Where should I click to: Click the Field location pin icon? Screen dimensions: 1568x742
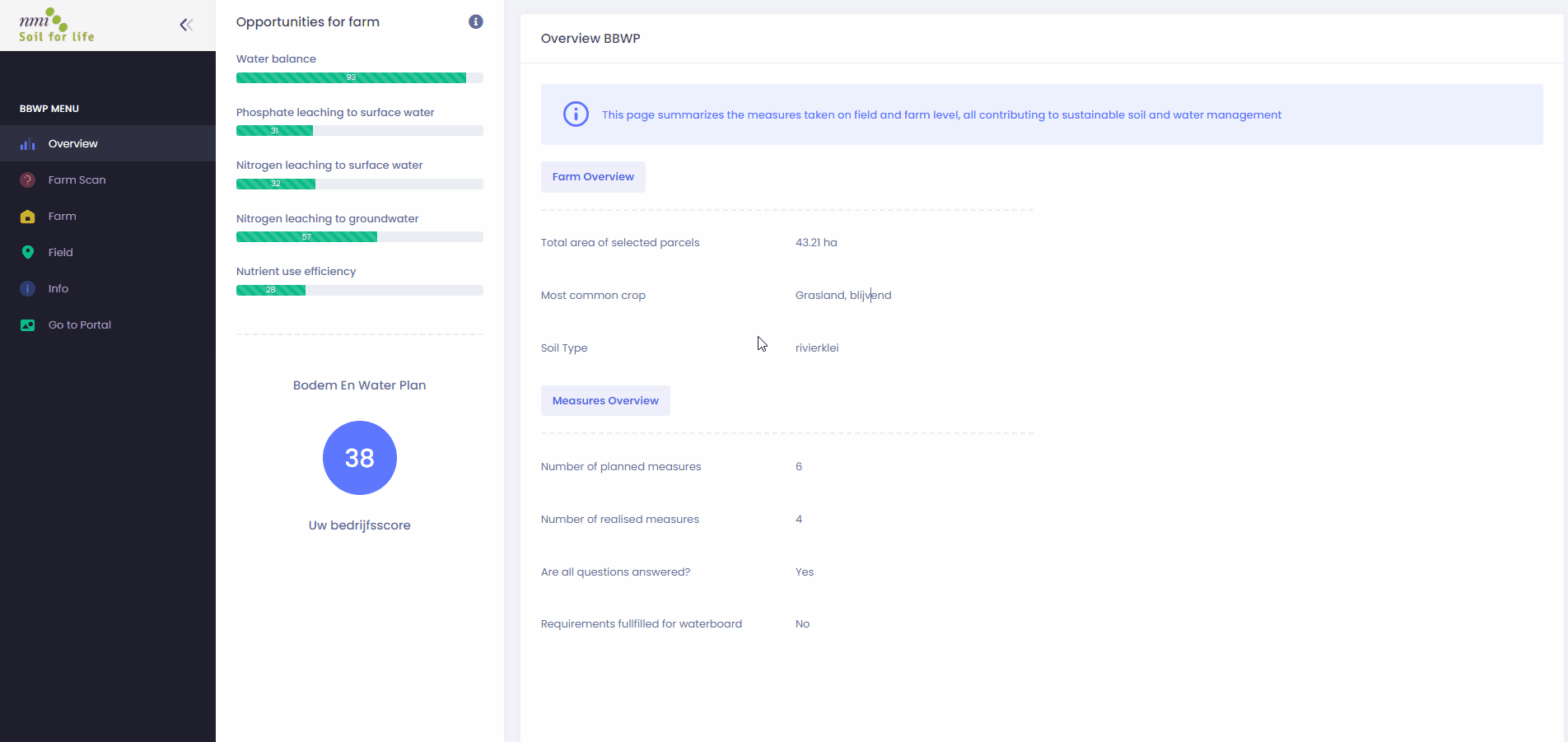click(x=28, y=253)
